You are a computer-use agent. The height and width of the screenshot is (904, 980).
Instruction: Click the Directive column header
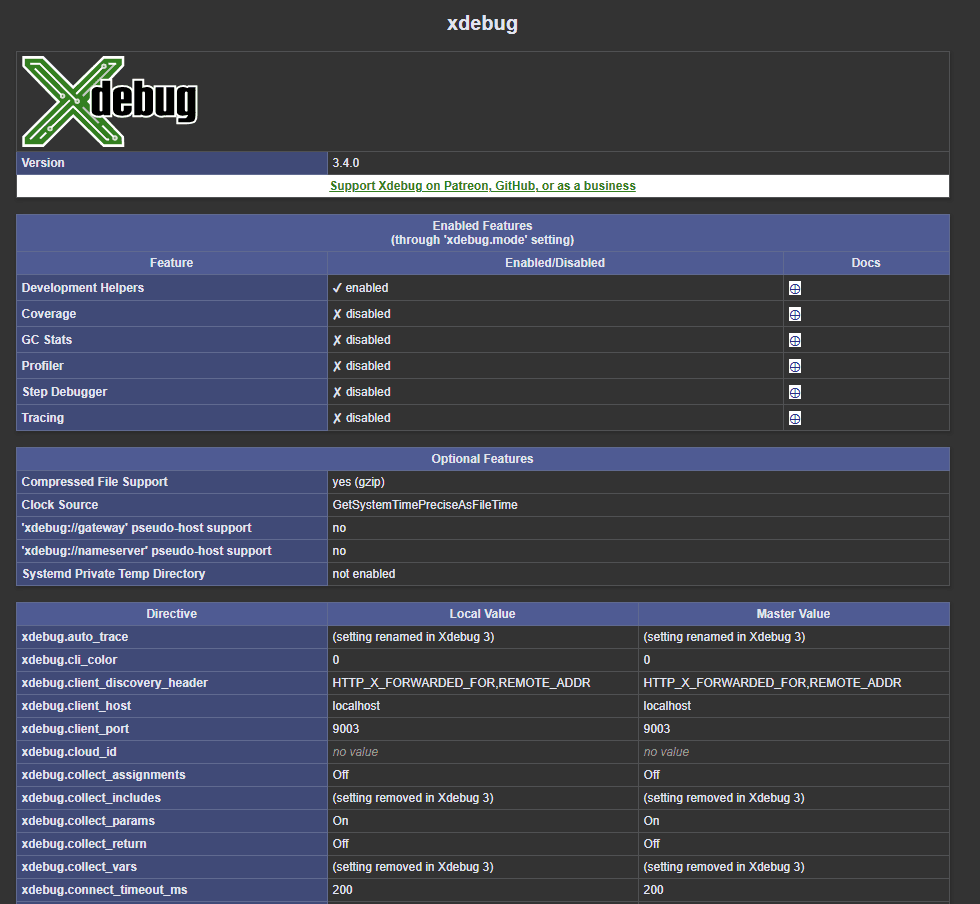click(172, 614)
